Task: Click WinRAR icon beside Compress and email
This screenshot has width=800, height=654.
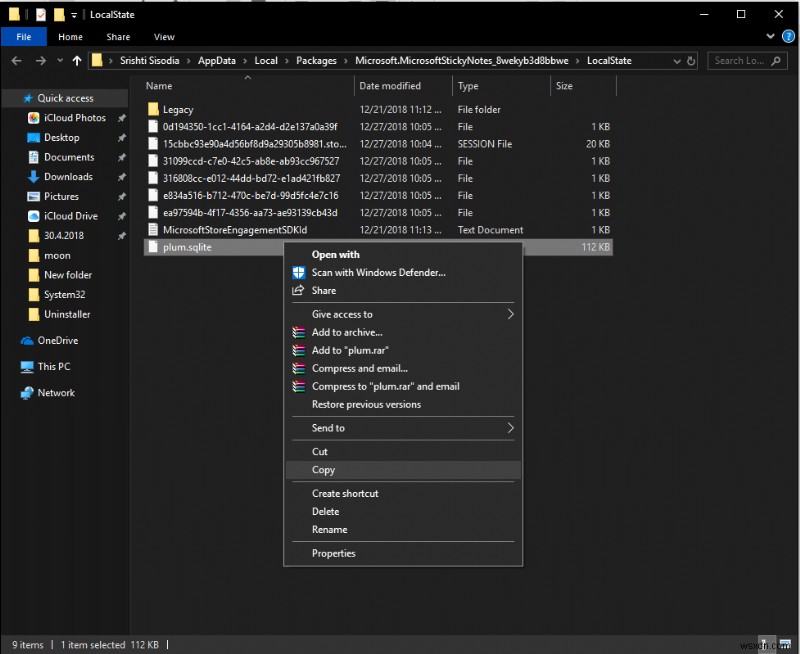Action: click(298, 368)
